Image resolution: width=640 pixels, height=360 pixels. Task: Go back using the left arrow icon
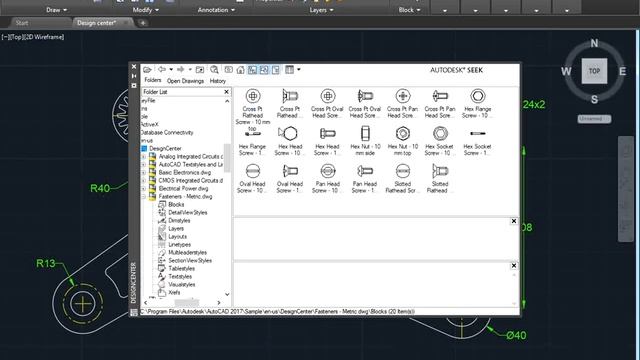coord(162,69)
